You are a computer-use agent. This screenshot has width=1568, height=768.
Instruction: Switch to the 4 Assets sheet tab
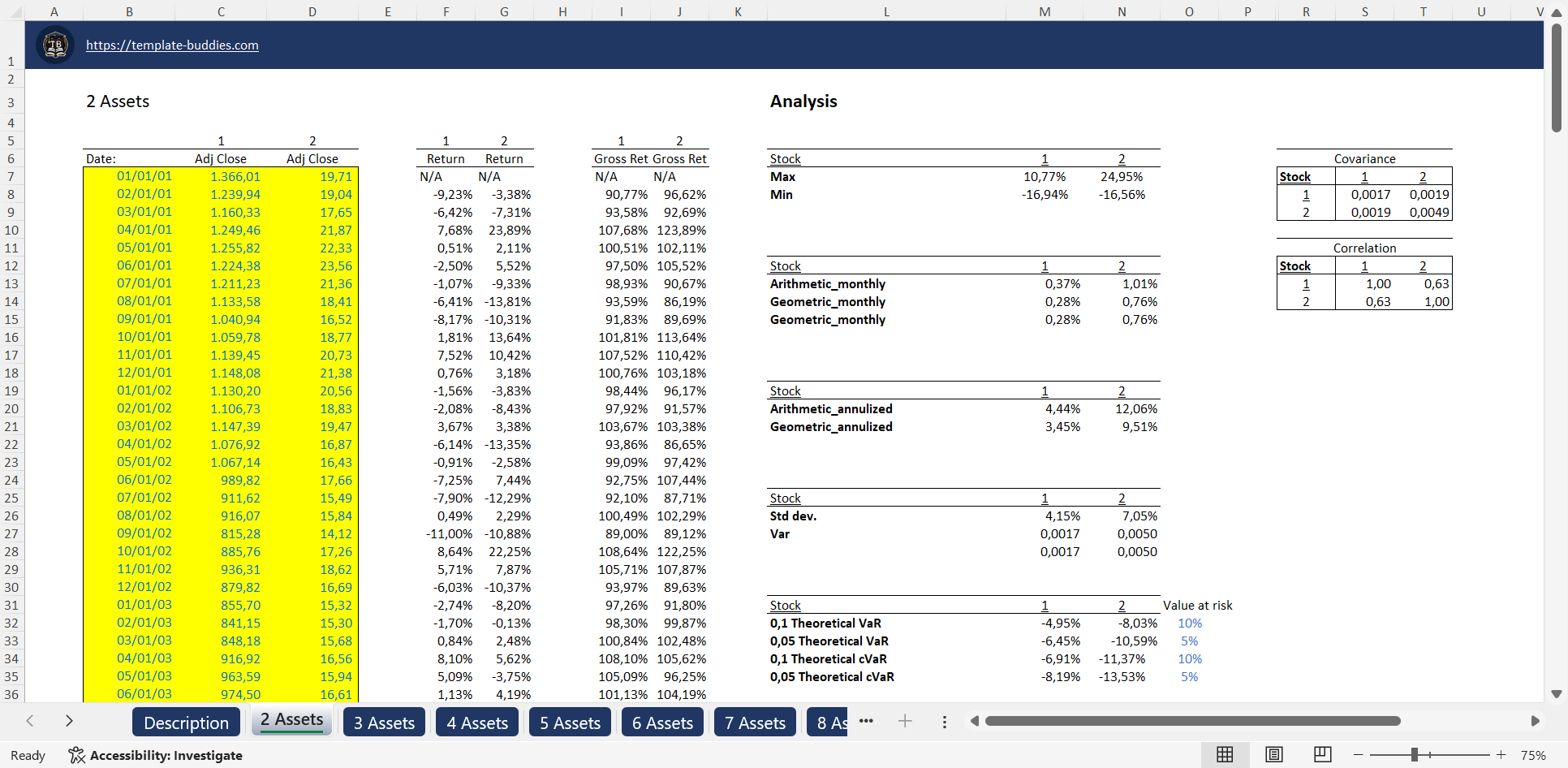(477, 723)
